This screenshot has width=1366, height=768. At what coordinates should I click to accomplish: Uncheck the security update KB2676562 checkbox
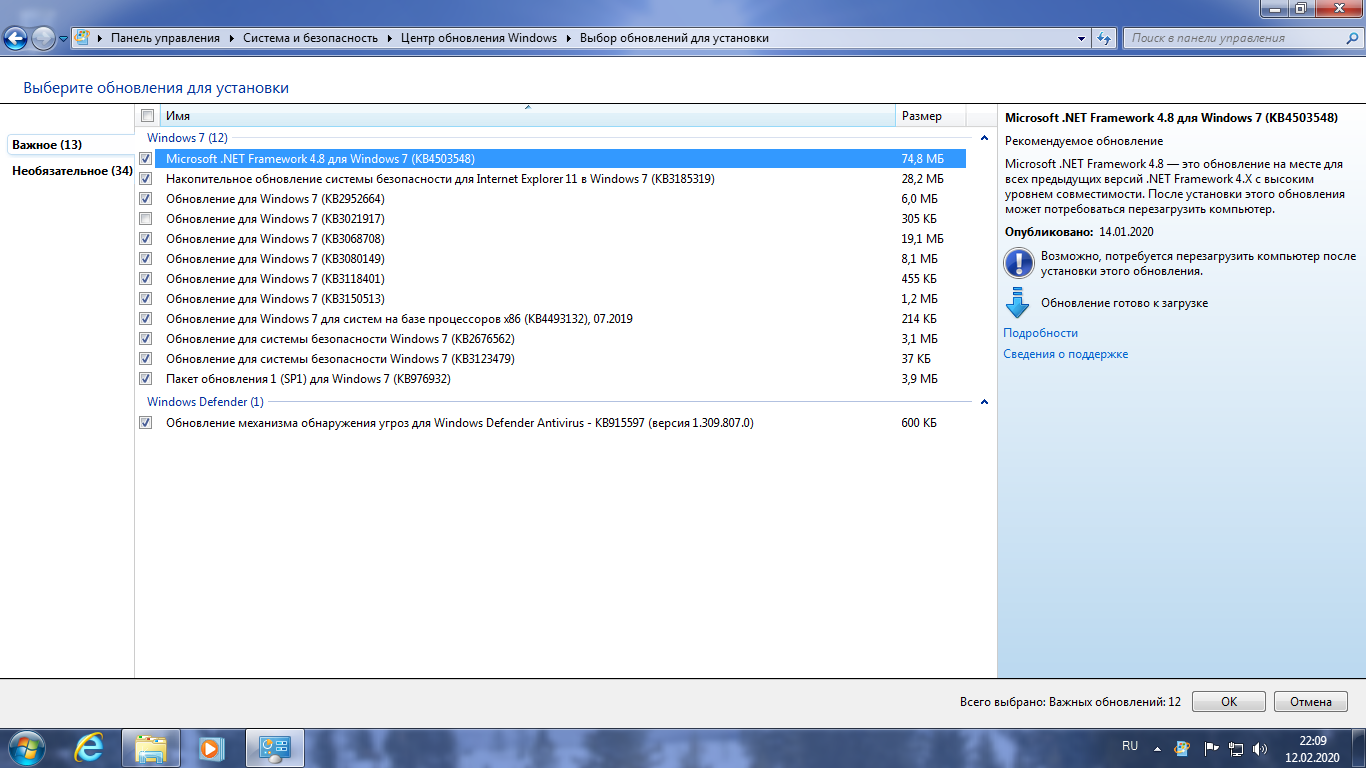[146, 339]
